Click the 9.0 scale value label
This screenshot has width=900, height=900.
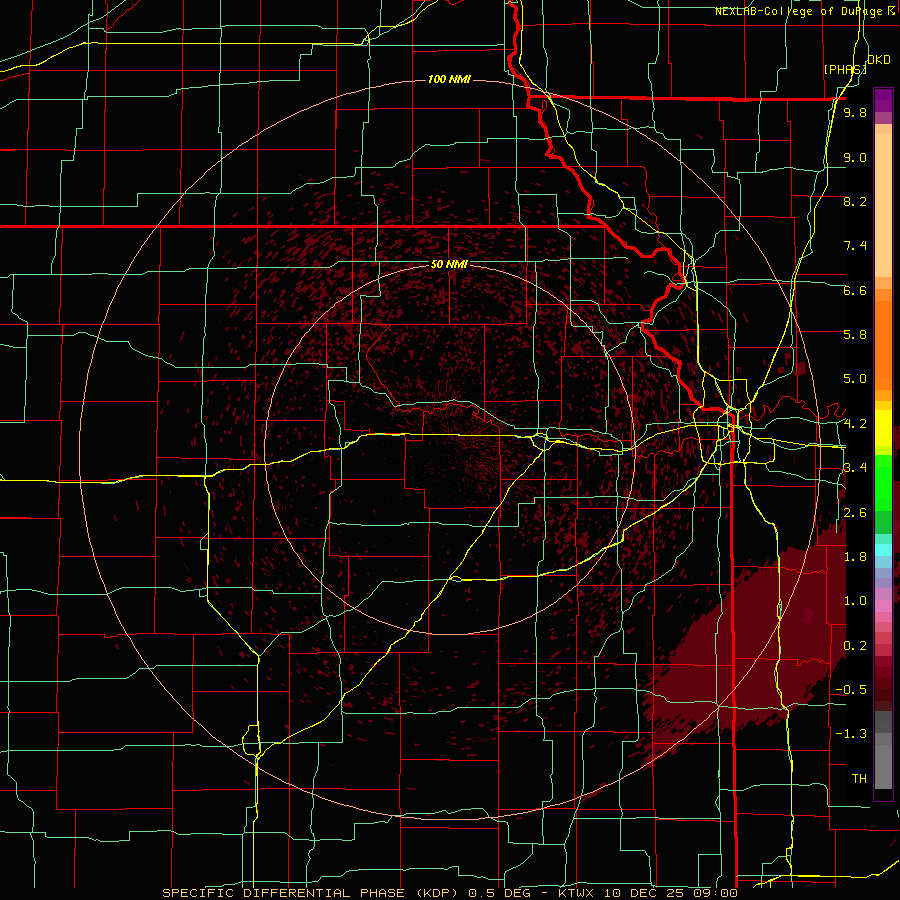tap(855, 157)
